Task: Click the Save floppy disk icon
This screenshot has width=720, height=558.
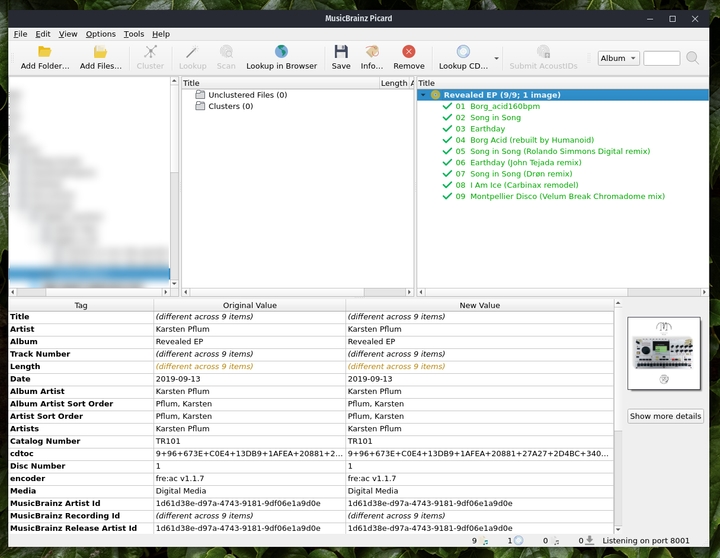Action: point(341,51)
